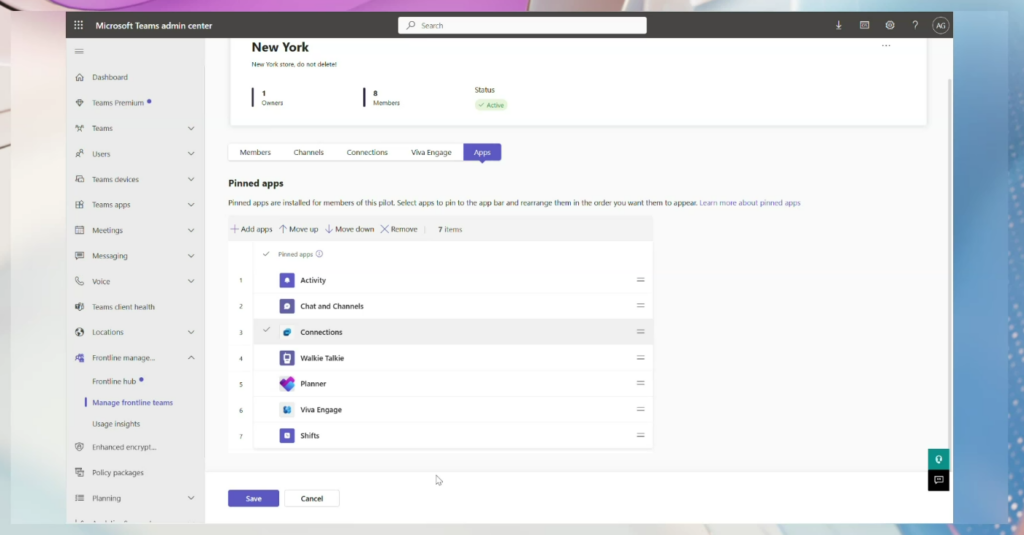Click the Activity app icon
This screenshot has width=1024, height=535.
[287, 280]
